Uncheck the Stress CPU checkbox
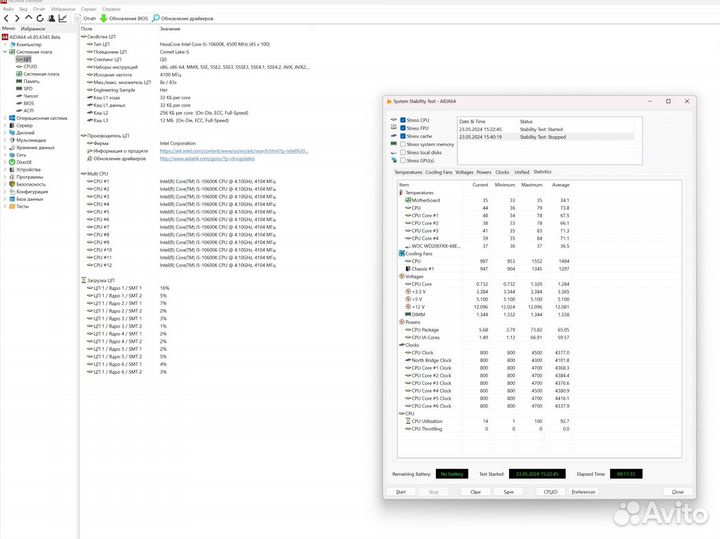Viewport: 720px width, 539px height. point(403,119)
